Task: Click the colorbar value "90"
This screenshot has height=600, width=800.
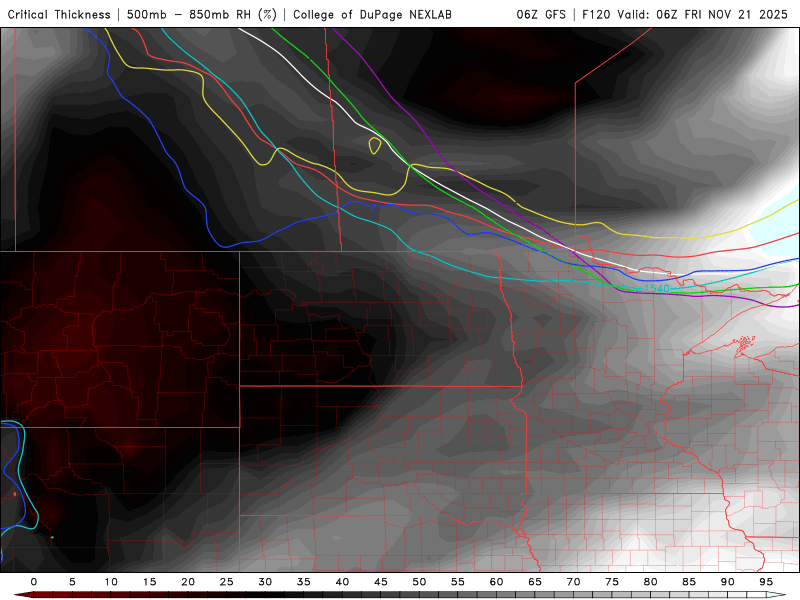Action: pyautogui.click(x=728, y=582)
